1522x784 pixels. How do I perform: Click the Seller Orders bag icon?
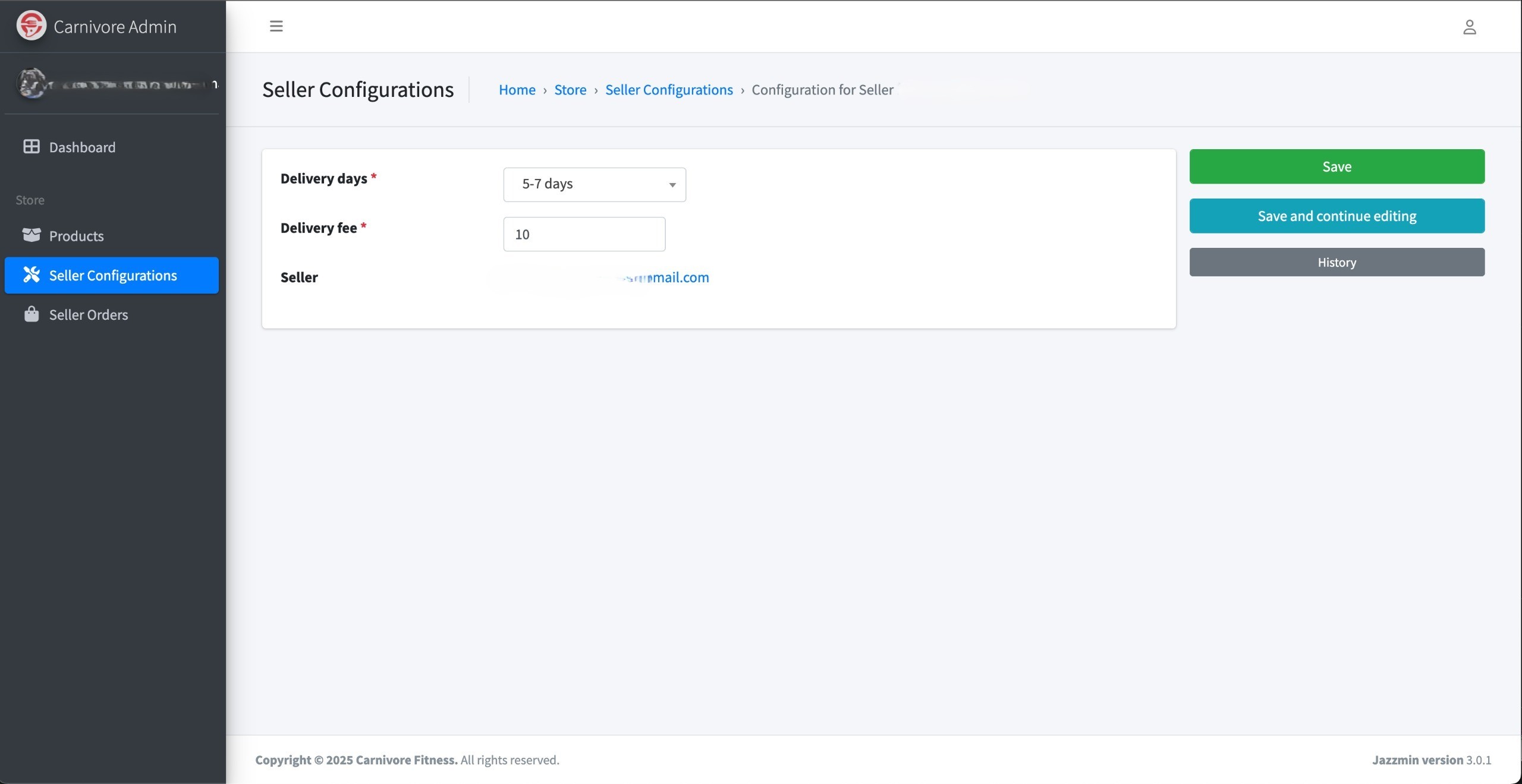point(31,314)
